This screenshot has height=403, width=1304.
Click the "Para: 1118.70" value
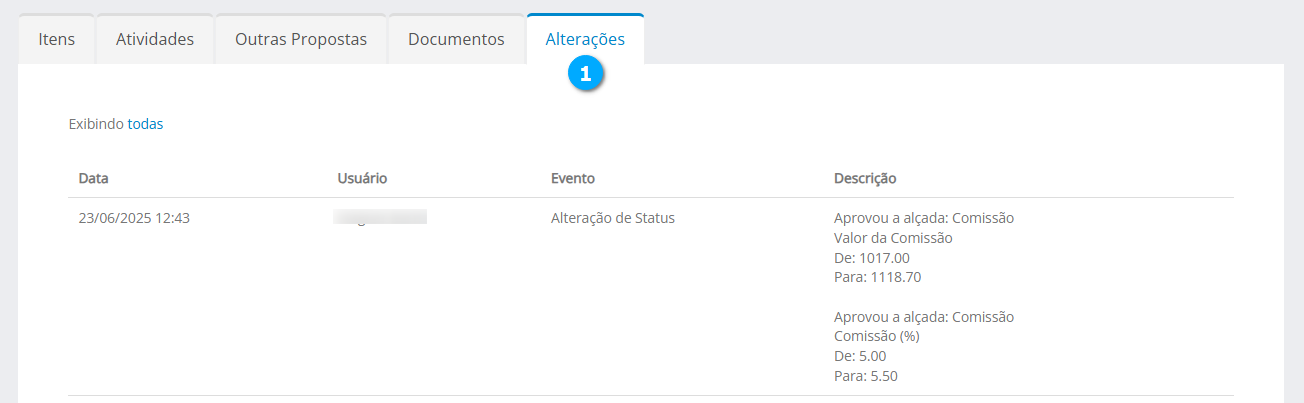pos(877,277)
